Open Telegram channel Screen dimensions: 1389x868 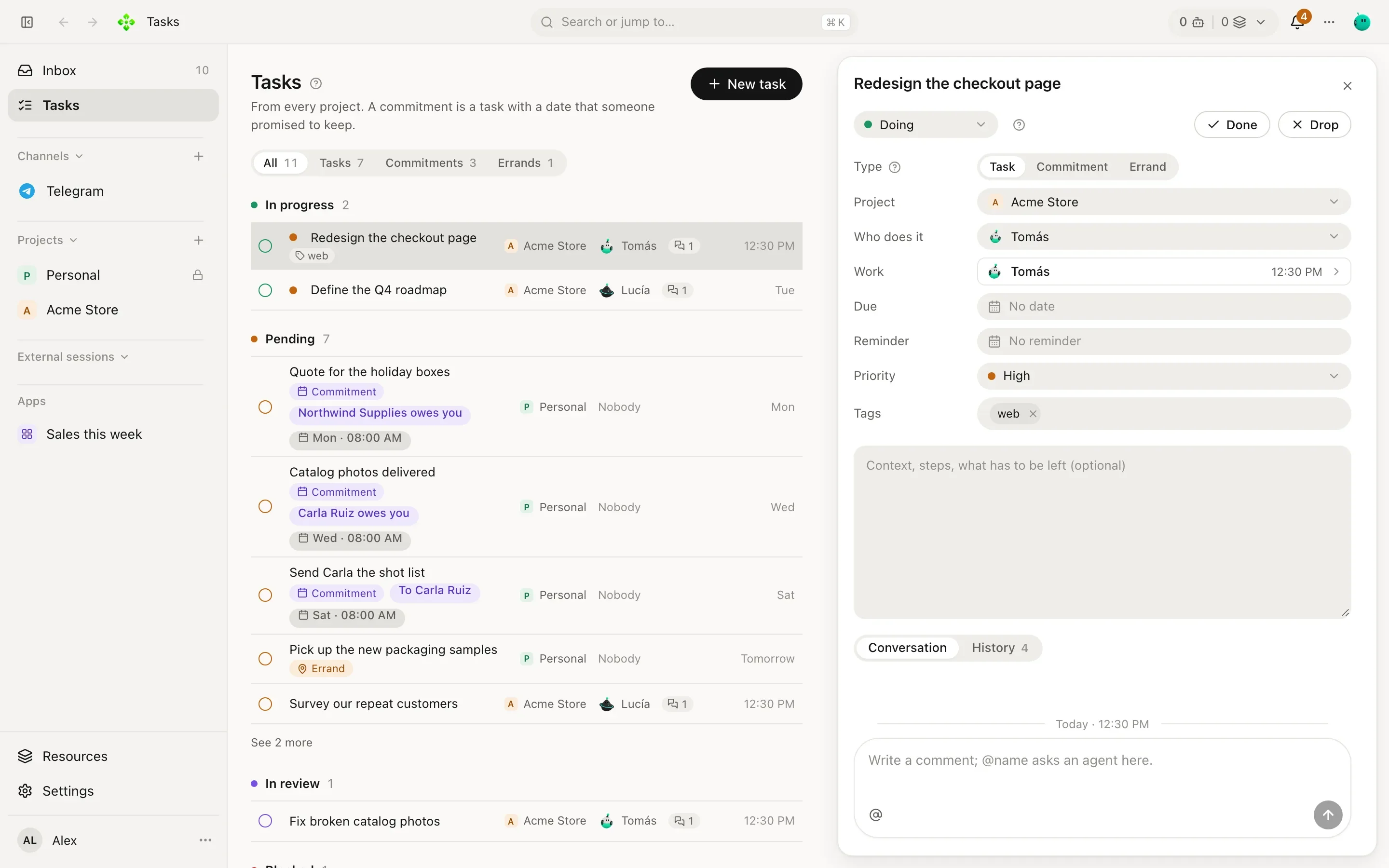pos(113,191)
